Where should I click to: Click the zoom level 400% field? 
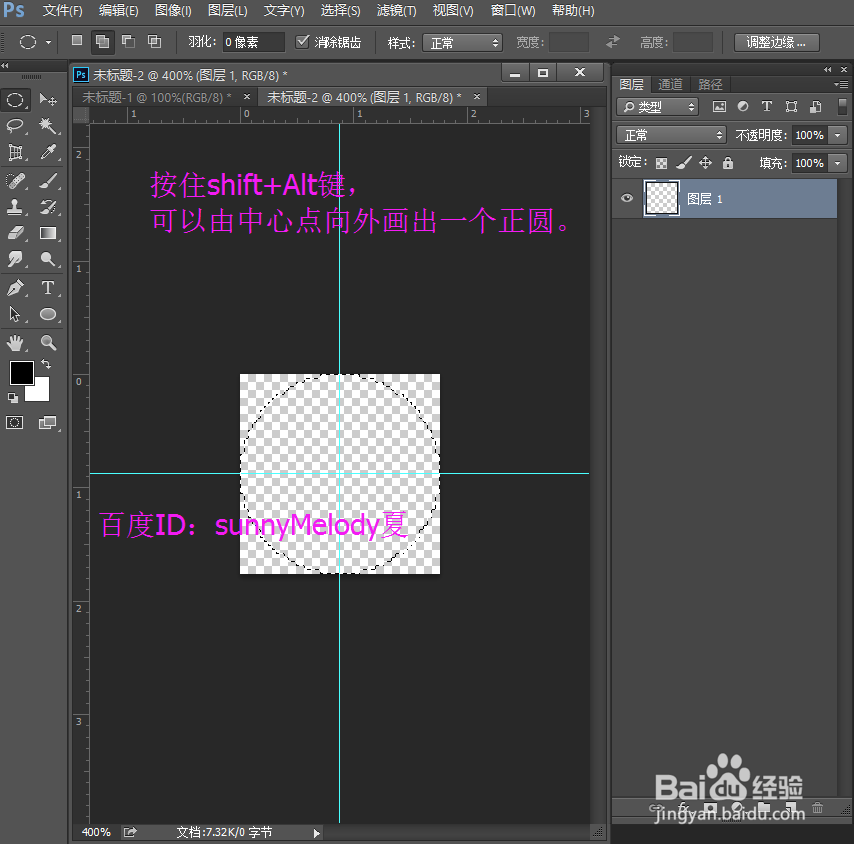[96, 832]
